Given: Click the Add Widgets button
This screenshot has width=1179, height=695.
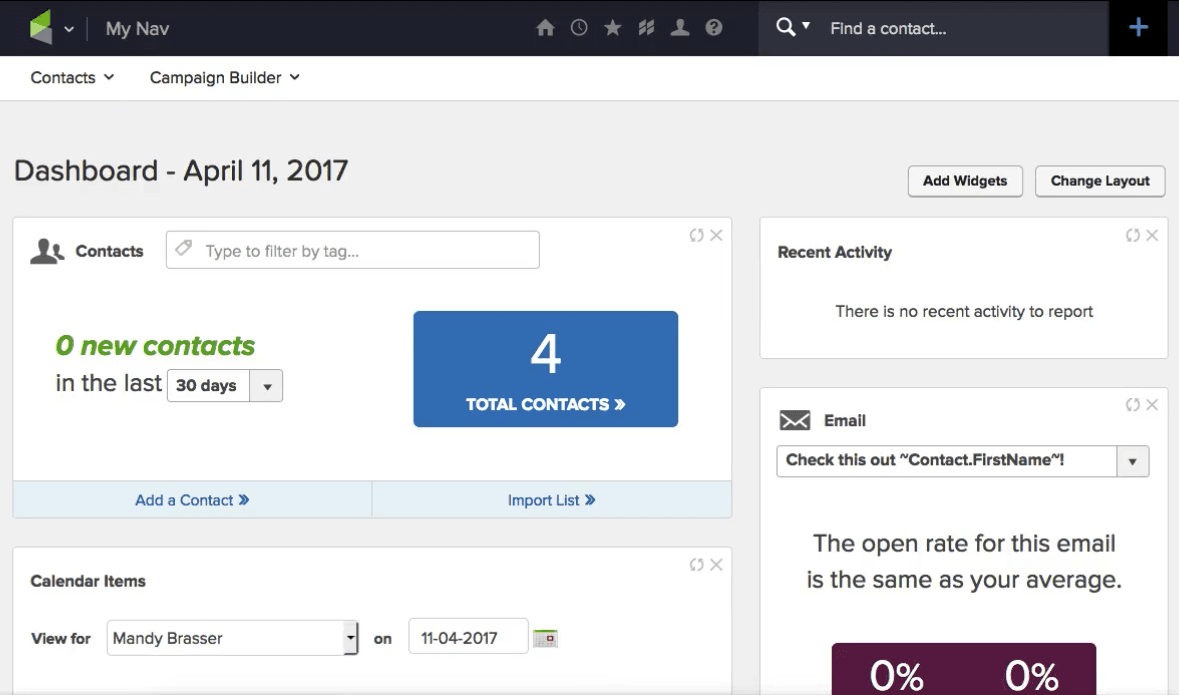Looking at the screenshot, I should [x=964, y=181].
